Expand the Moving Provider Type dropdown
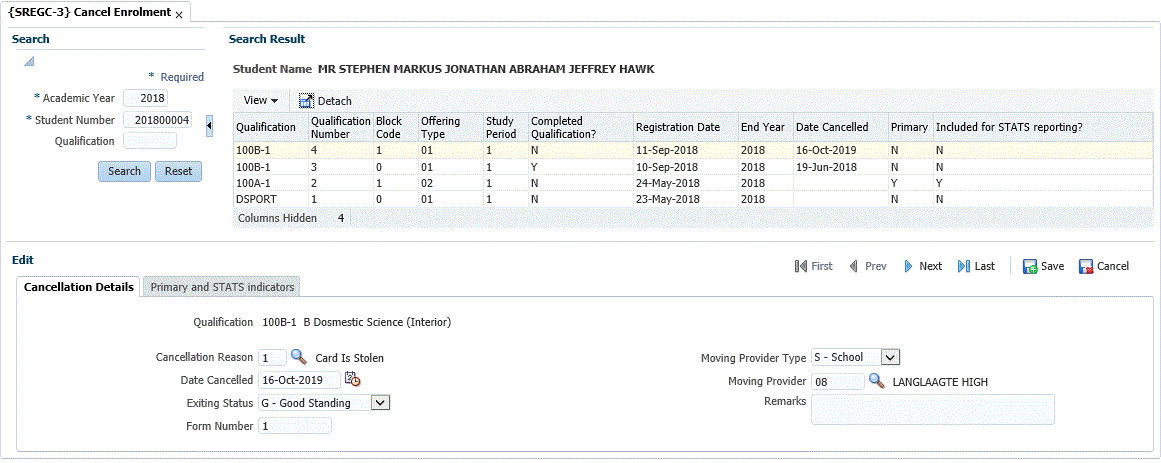The image size is (1161, 463). 891,357
